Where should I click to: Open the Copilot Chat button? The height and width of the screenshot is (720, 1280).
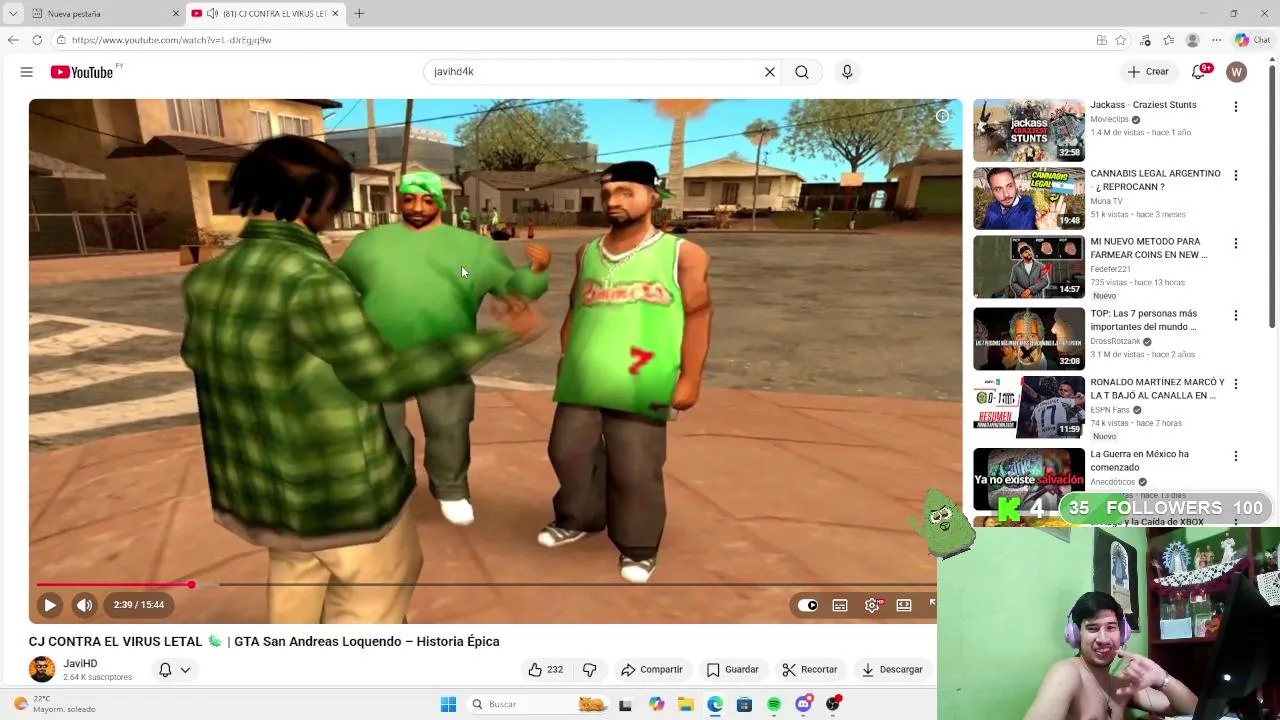(1252, 40)
